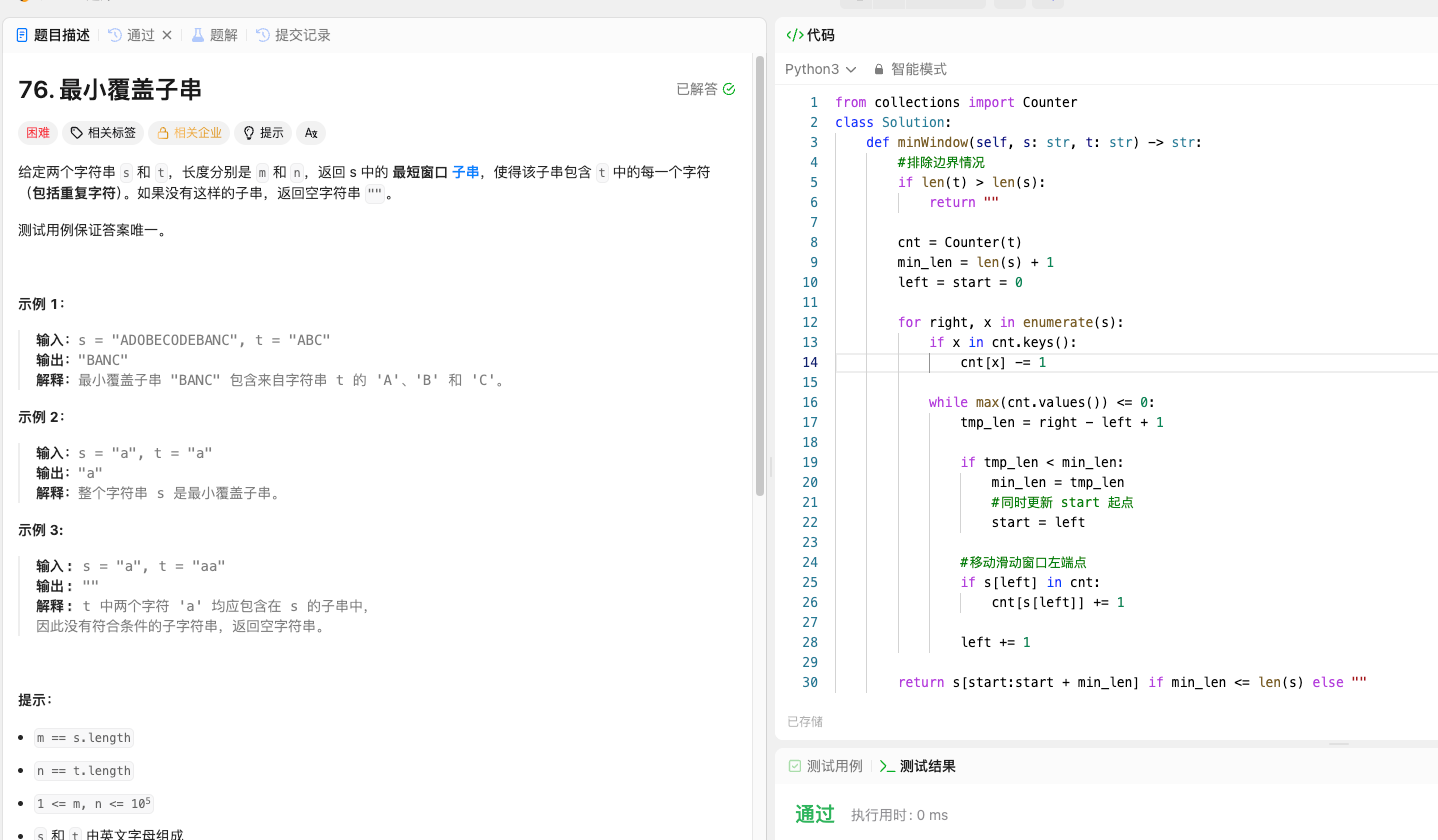The image size is (1438, 840).
Task: Close the 通过 tab with its X
Action: (167, 35)
